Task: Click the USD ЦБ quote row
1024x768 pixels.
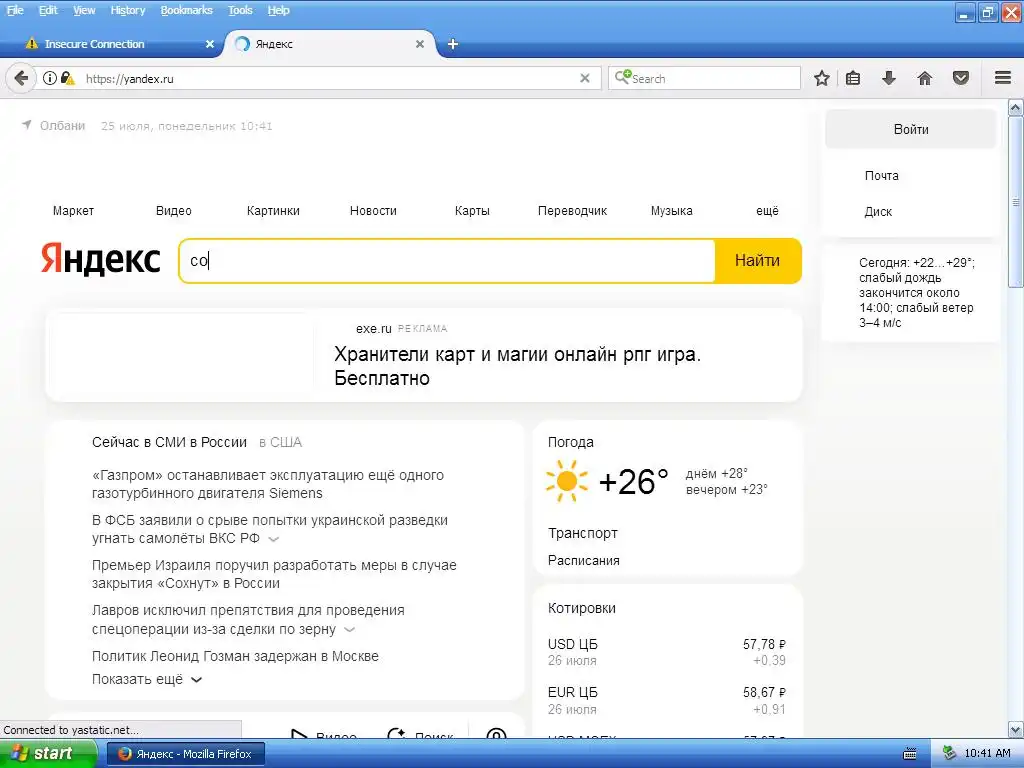Action: [x=667, y=652]
